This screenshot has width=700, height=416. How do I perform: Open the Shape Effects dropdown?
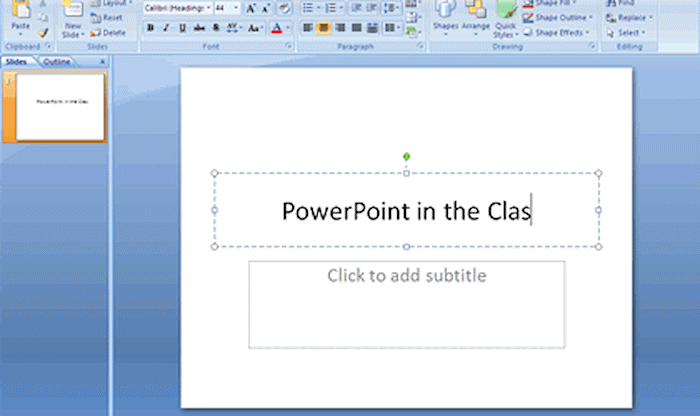[556, 33]
